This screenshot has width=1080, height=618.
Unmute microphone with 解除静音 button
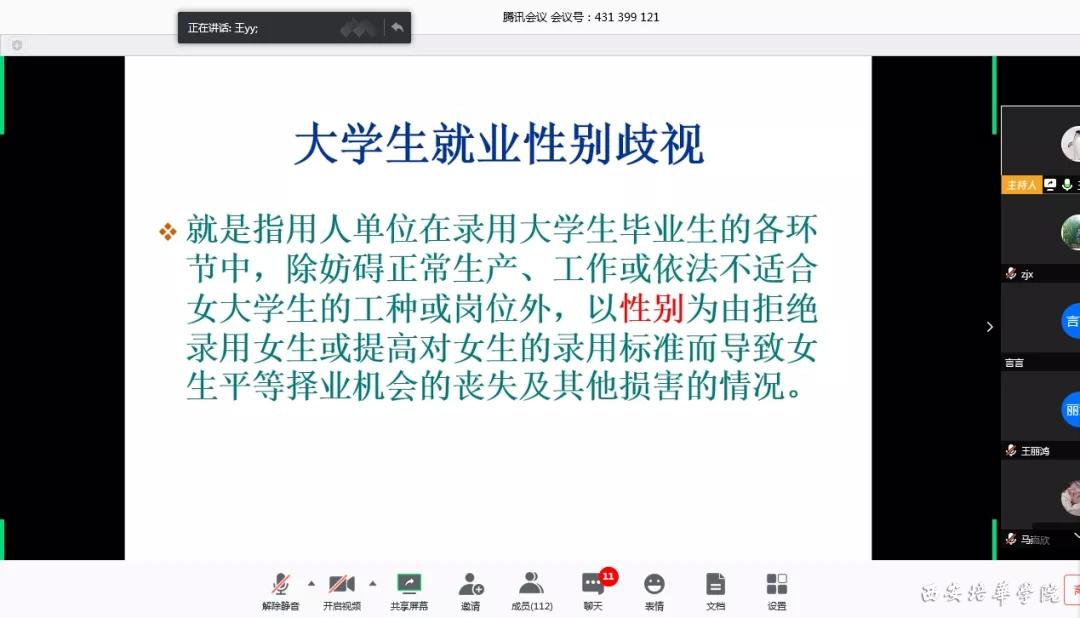pyautogui.click(x=281, y=590)
